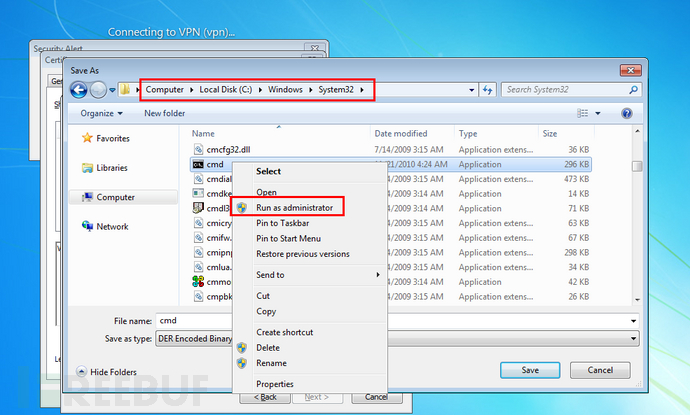
Task: Click the change view icon in toolbar
Action: point(582,113)
